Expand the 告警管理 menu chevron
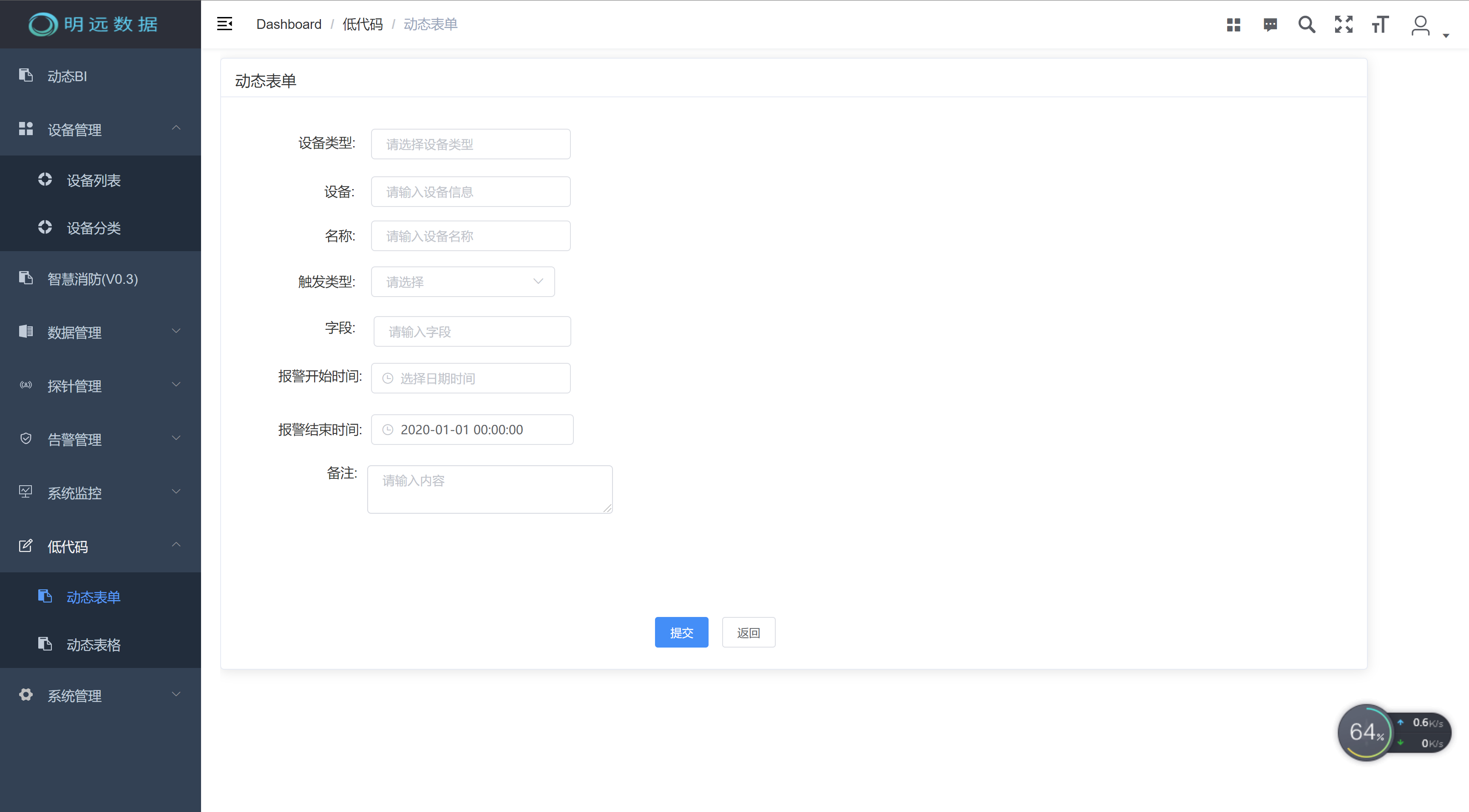Image resolution: width=1469 pixels, height=812 pixels. 176,438
